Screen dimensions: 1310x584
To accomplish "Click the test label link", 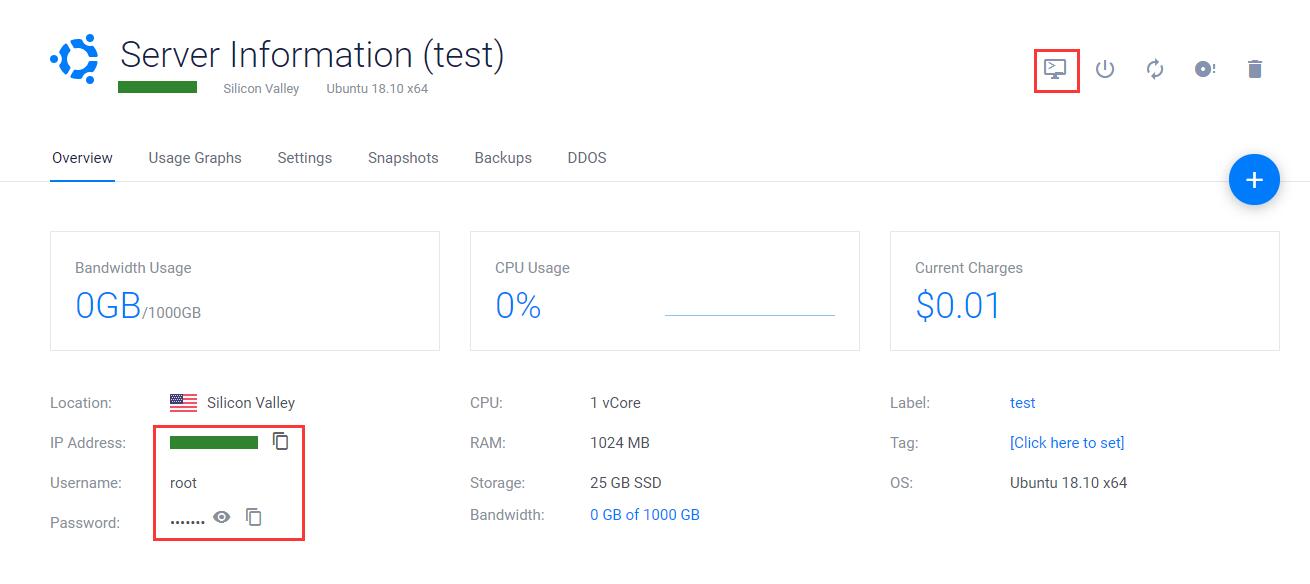I will coord(1022,403).
